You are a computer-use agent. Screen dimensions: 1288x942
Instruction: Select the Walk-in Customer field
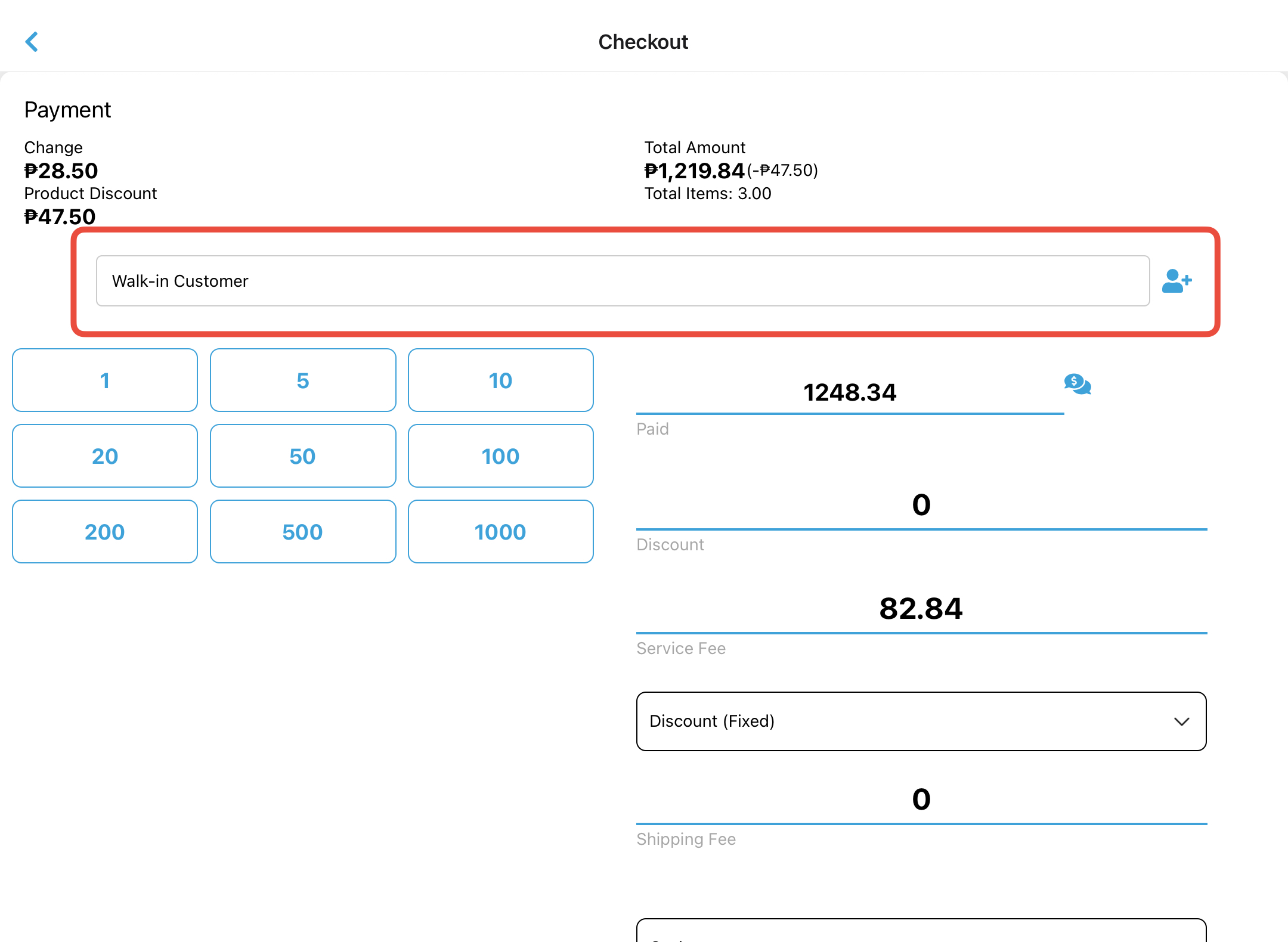point(623,281)
